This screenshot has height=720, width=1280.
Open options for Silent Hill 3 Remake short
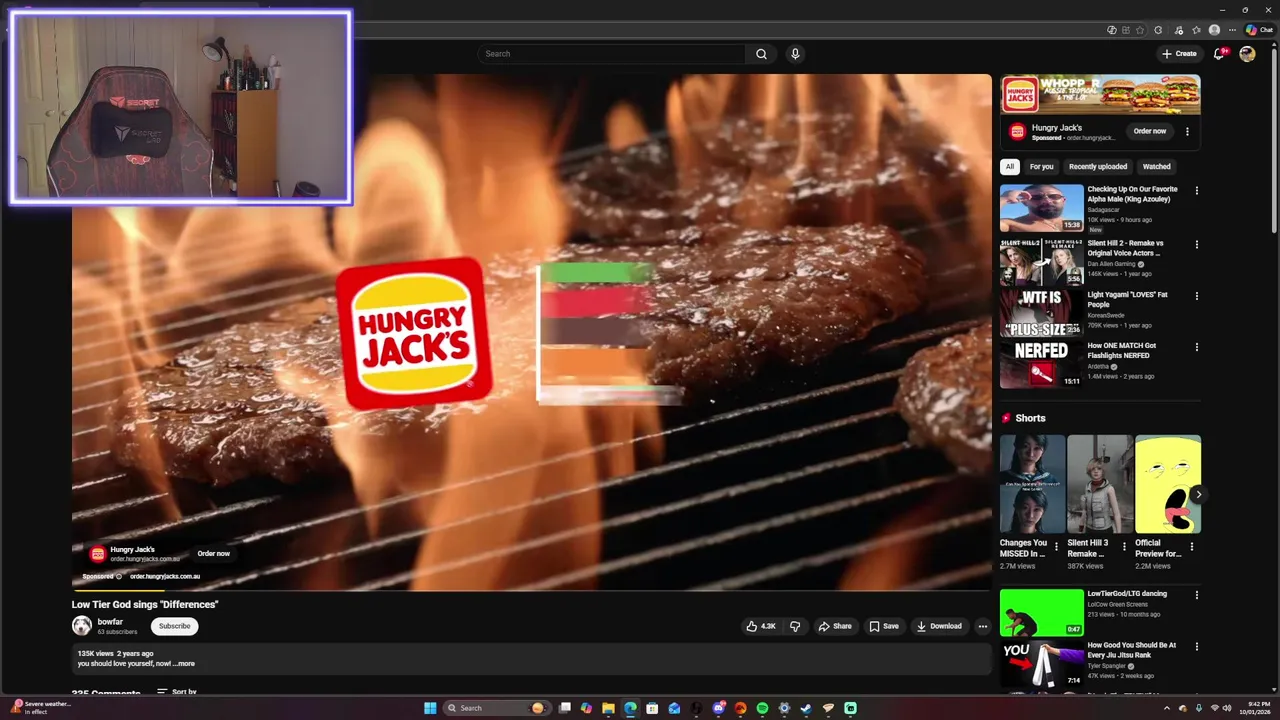(1124, 547)
